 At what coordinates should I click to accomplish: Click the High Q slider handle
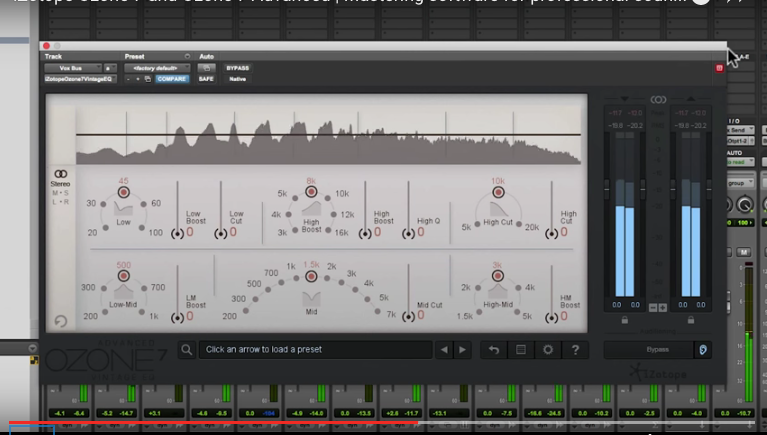click(408, 234)
